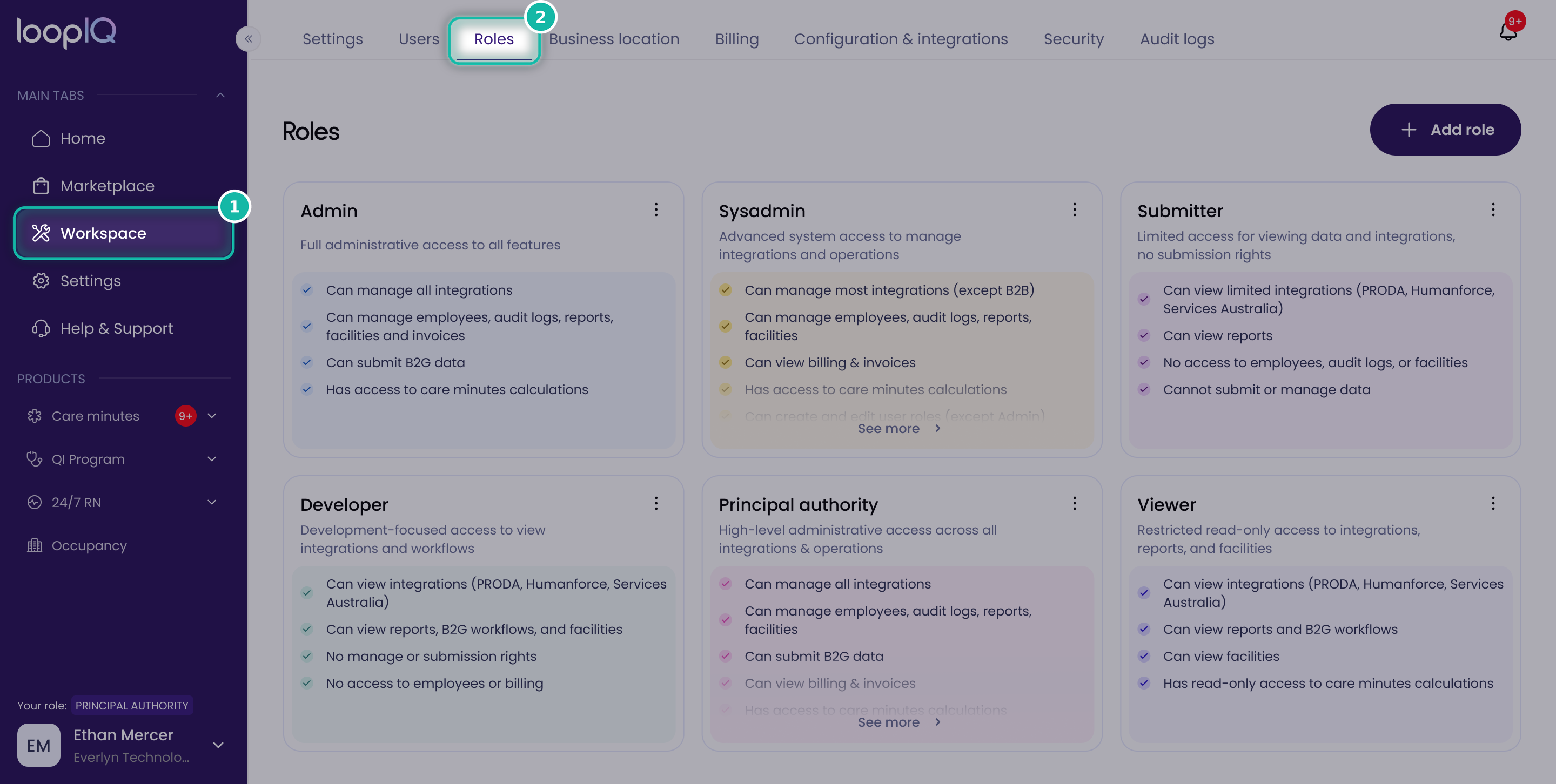Open the Audit logs tab
The height and width of the screenshot is (784, 1556).
[1177, 39]
